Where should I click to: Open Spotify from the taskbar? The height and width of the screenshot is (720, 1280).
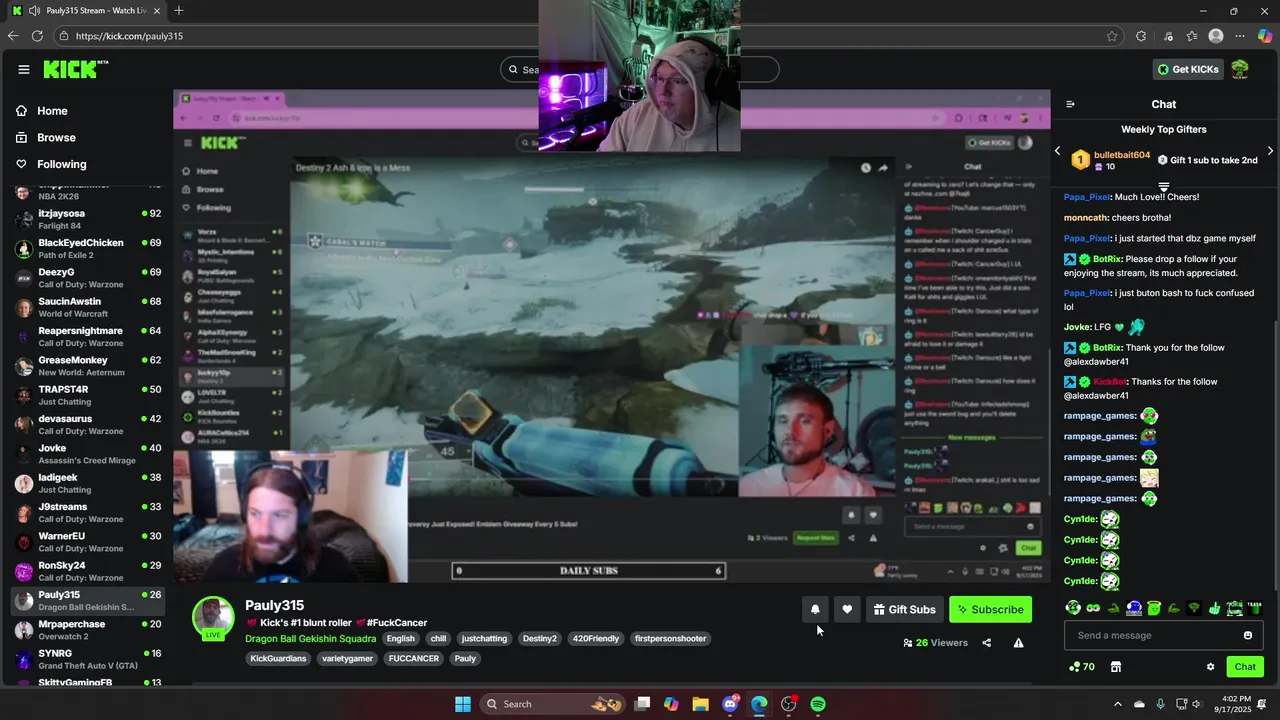pyautogui.click(x=818, y=704)
